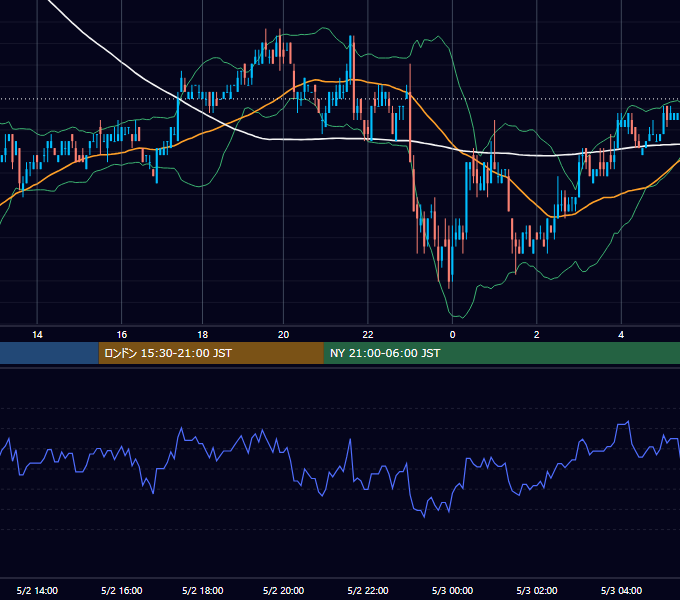Click the 5/2 16:00 time label
Viewport: 680px width, 600px height.
(122, 590)
